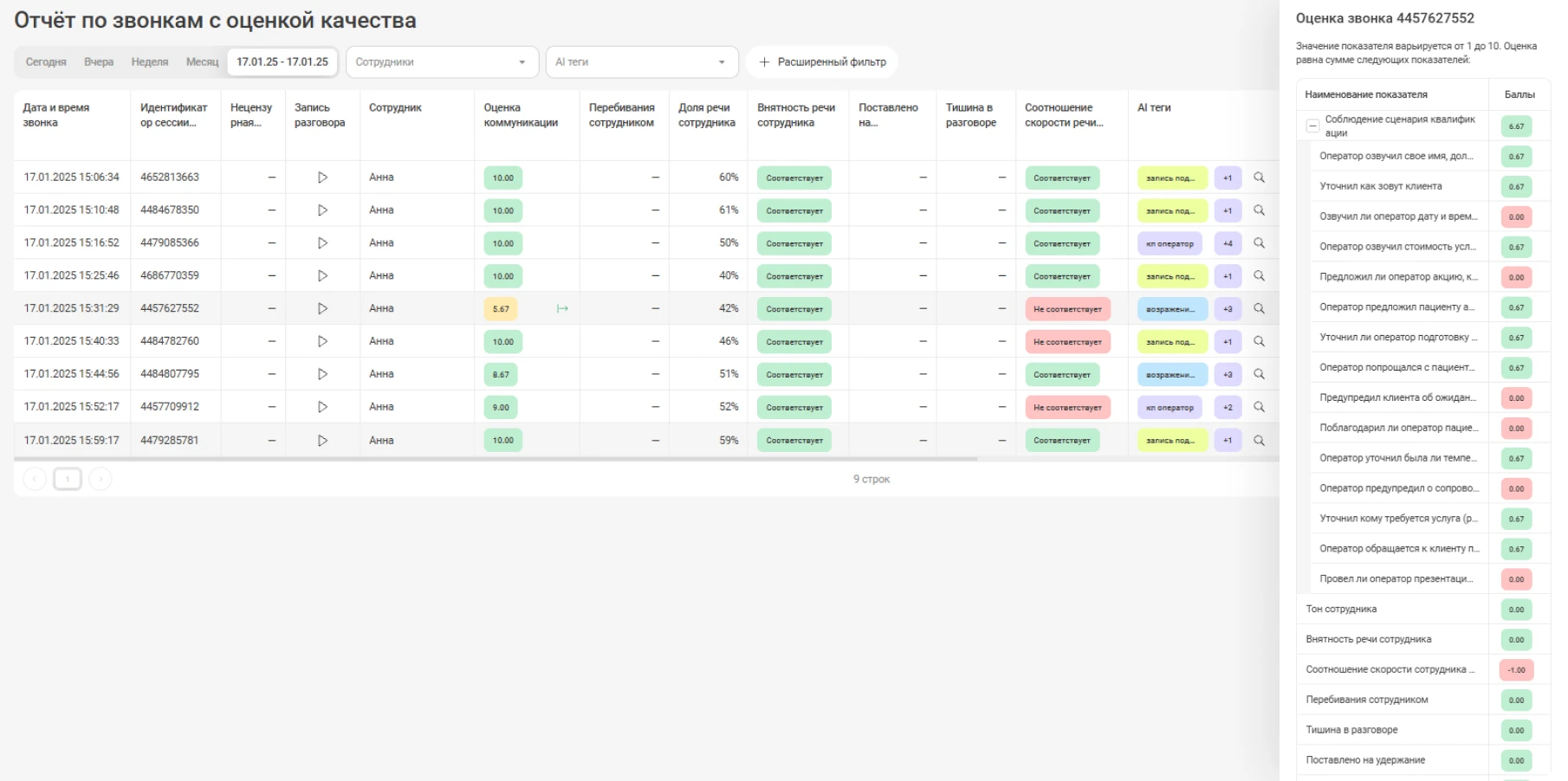Click the page 1 pagination button
Screen dimensions: 1568x781
pyautogui.click(x=68, y=479)
